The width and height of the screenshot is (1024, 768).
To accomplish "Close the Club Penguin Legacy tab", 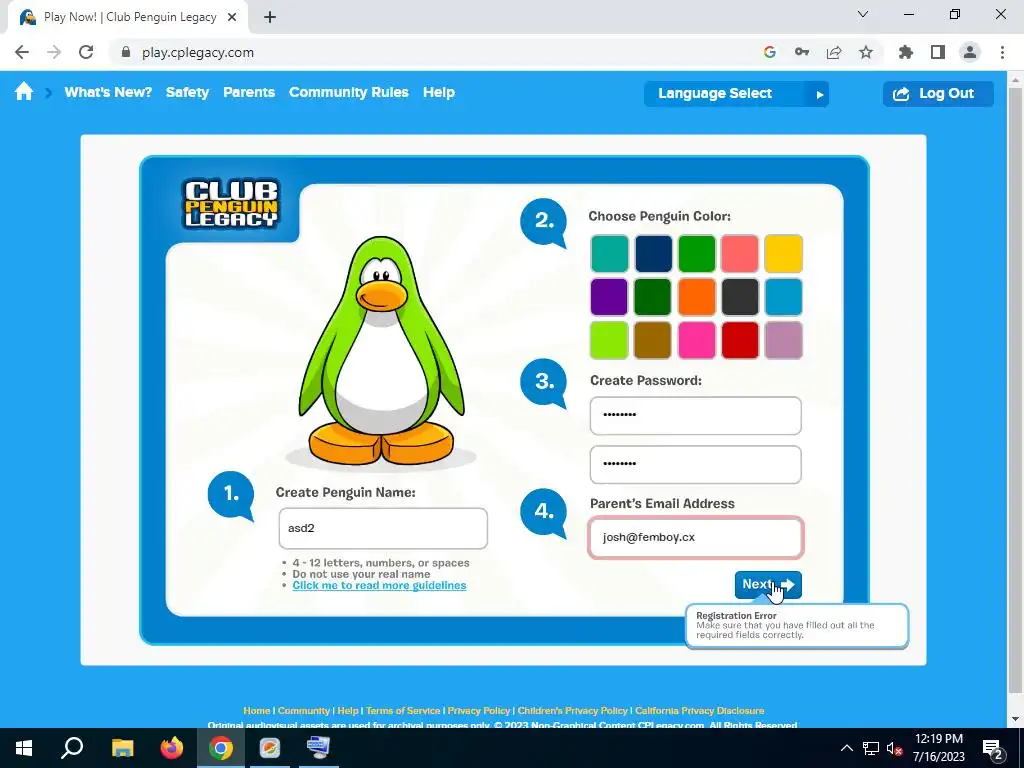I will coord(232,18).
